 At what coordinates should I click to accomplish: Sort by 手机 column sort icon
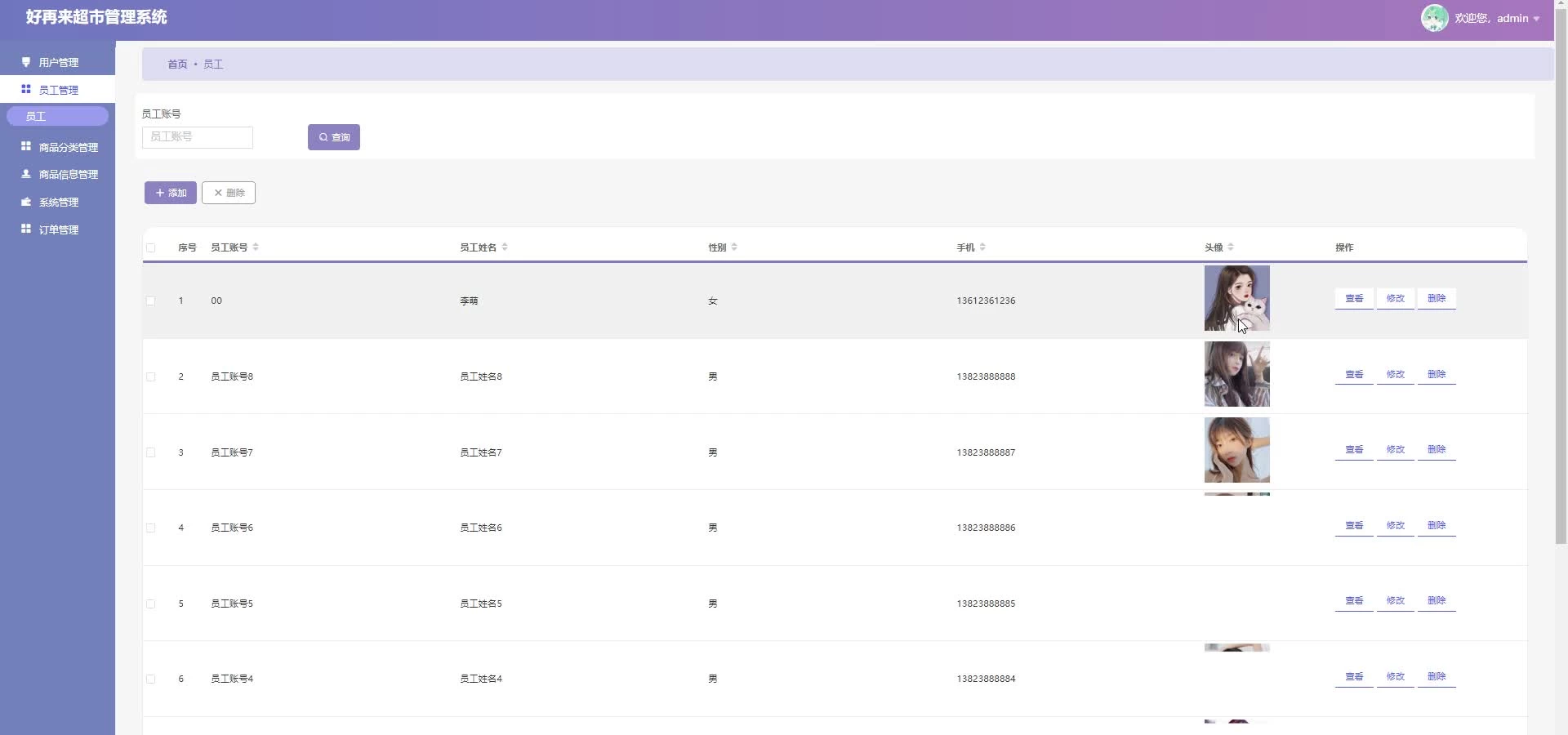coord(982,247)
